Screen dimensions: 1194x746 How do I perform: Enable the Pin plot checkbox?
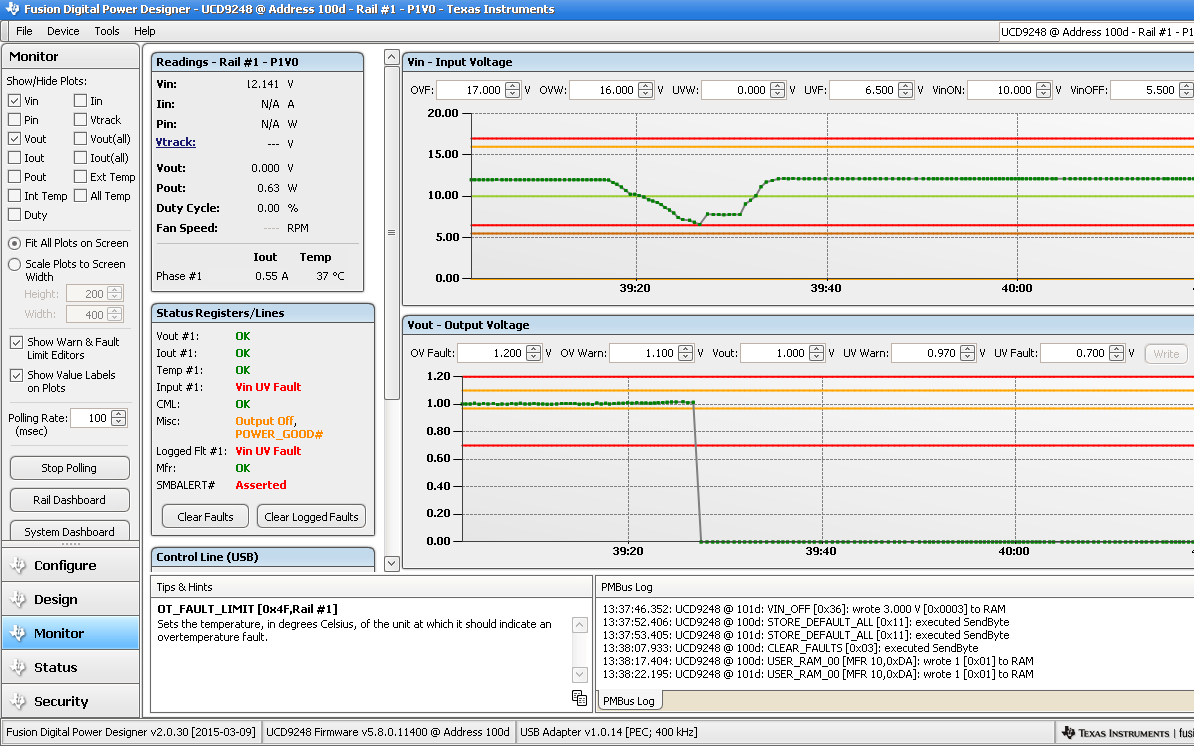[x=14, y=120]
